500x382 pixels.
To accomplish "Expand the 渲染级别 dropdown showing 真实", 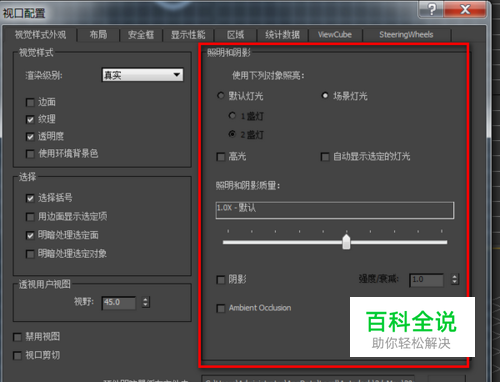I will tap(142, 75).
